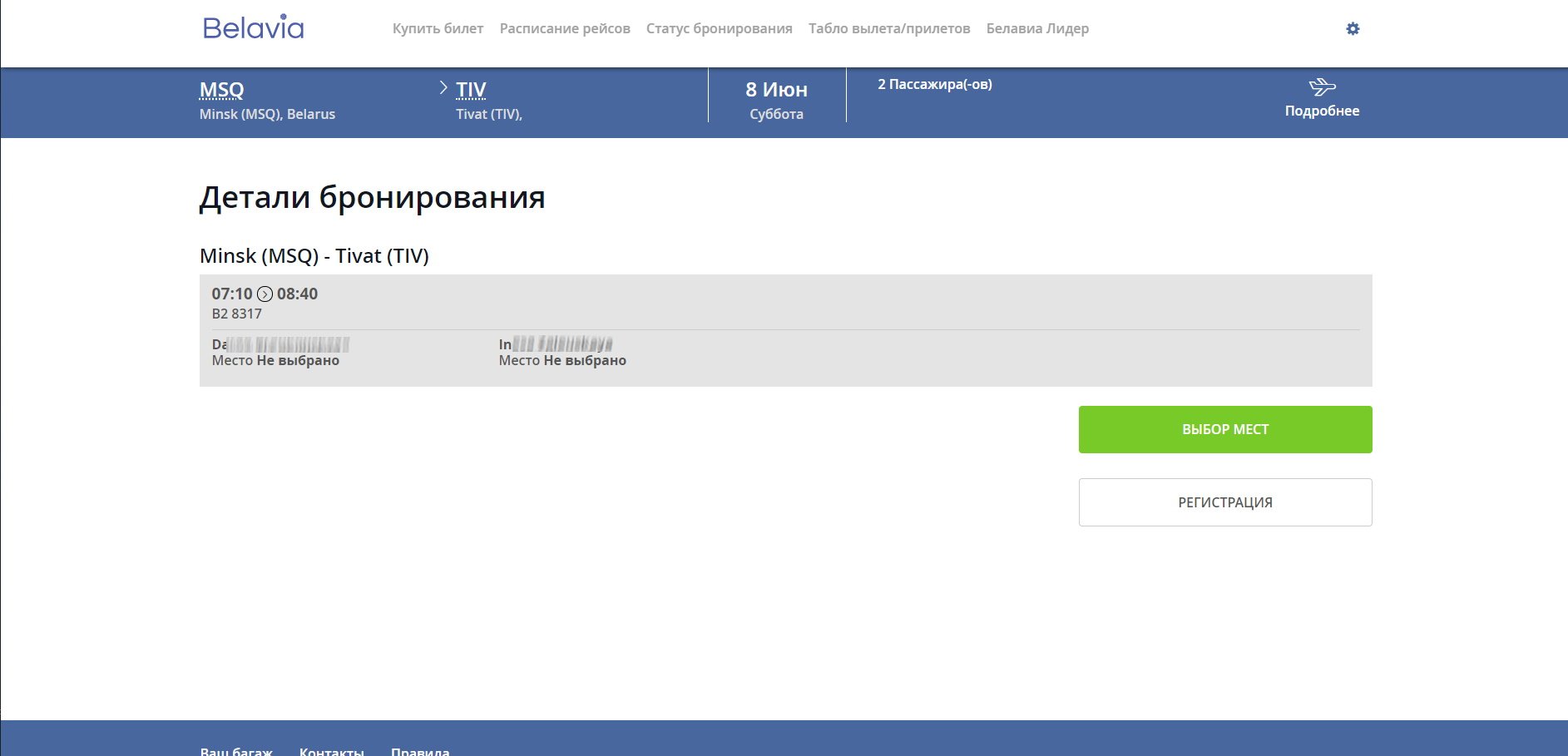The width and height of the screenshot is (1568, 756).
Task: Click the 8 Июн departure date
Action: pyautogui.click(x=776, y=90)
